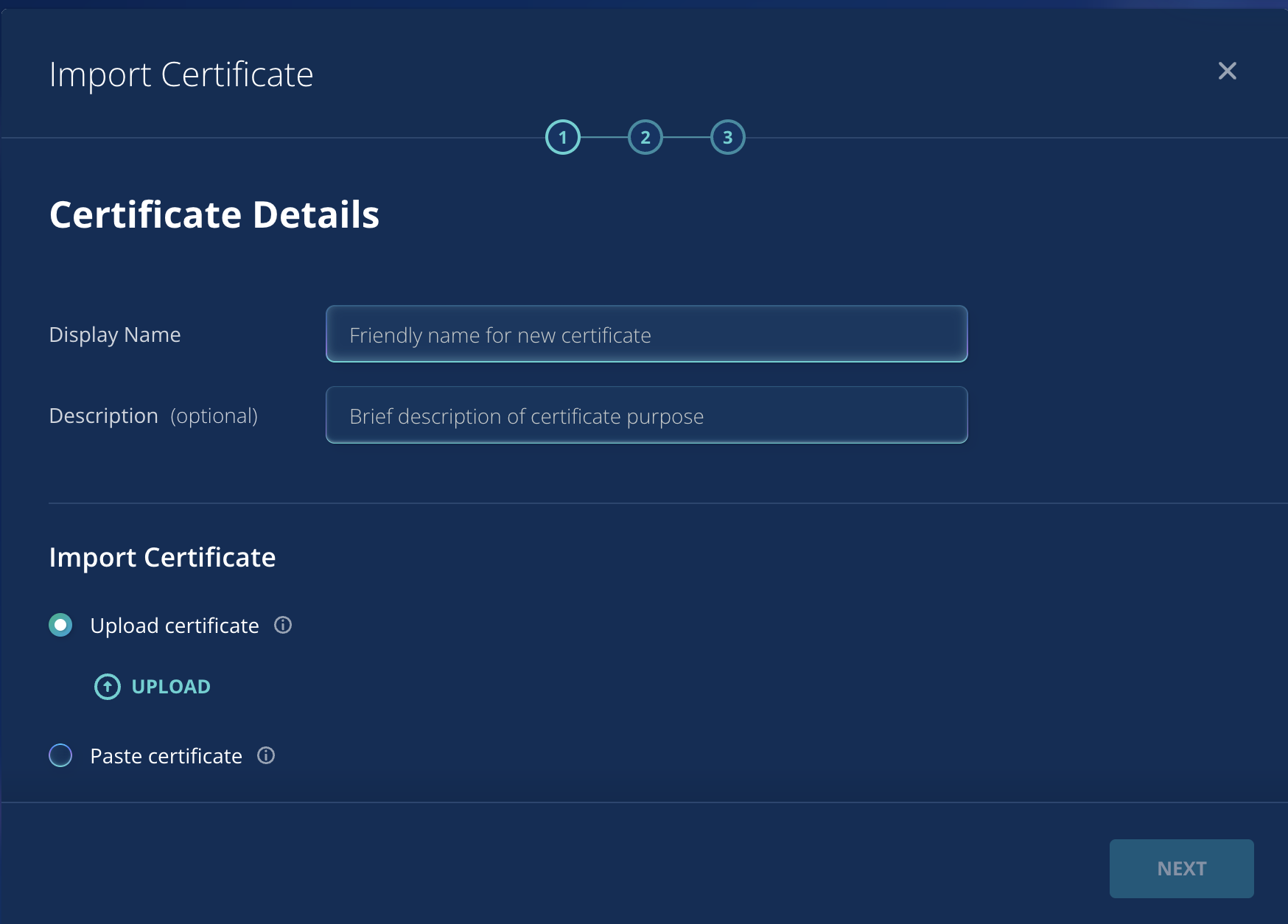Click the "(optional)" text beside Description
This screenshot has height=924, width=1288.
(x=214, y=416)
